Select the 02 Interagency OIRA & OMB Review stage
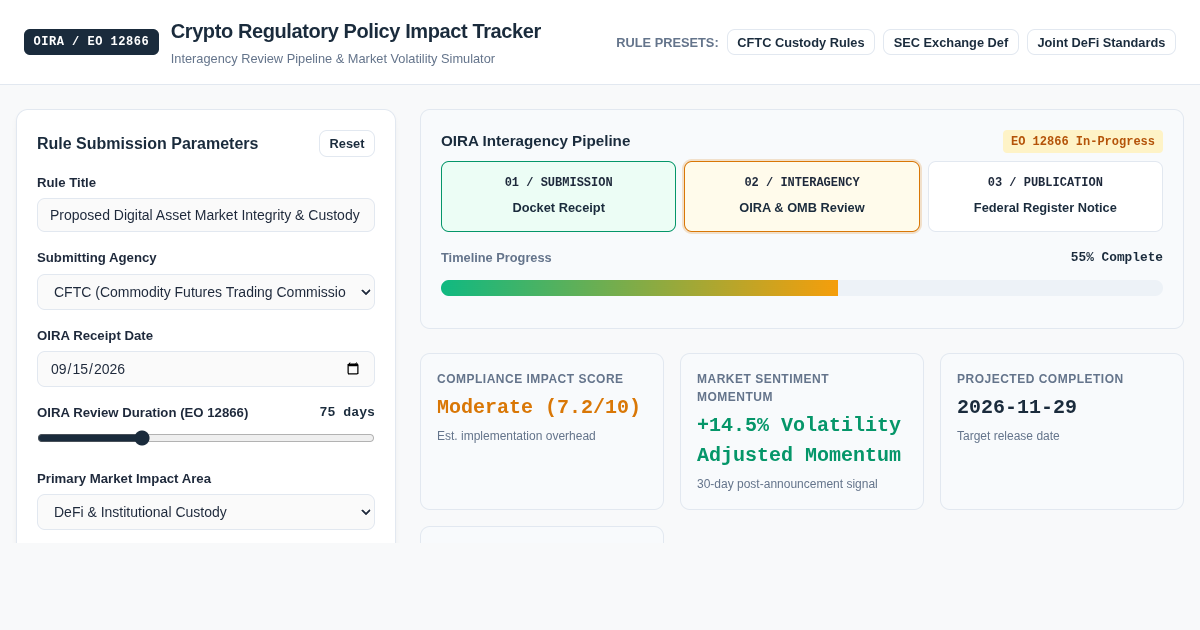The width and height of the screenshot is (1200, 630). pos(802,196)
